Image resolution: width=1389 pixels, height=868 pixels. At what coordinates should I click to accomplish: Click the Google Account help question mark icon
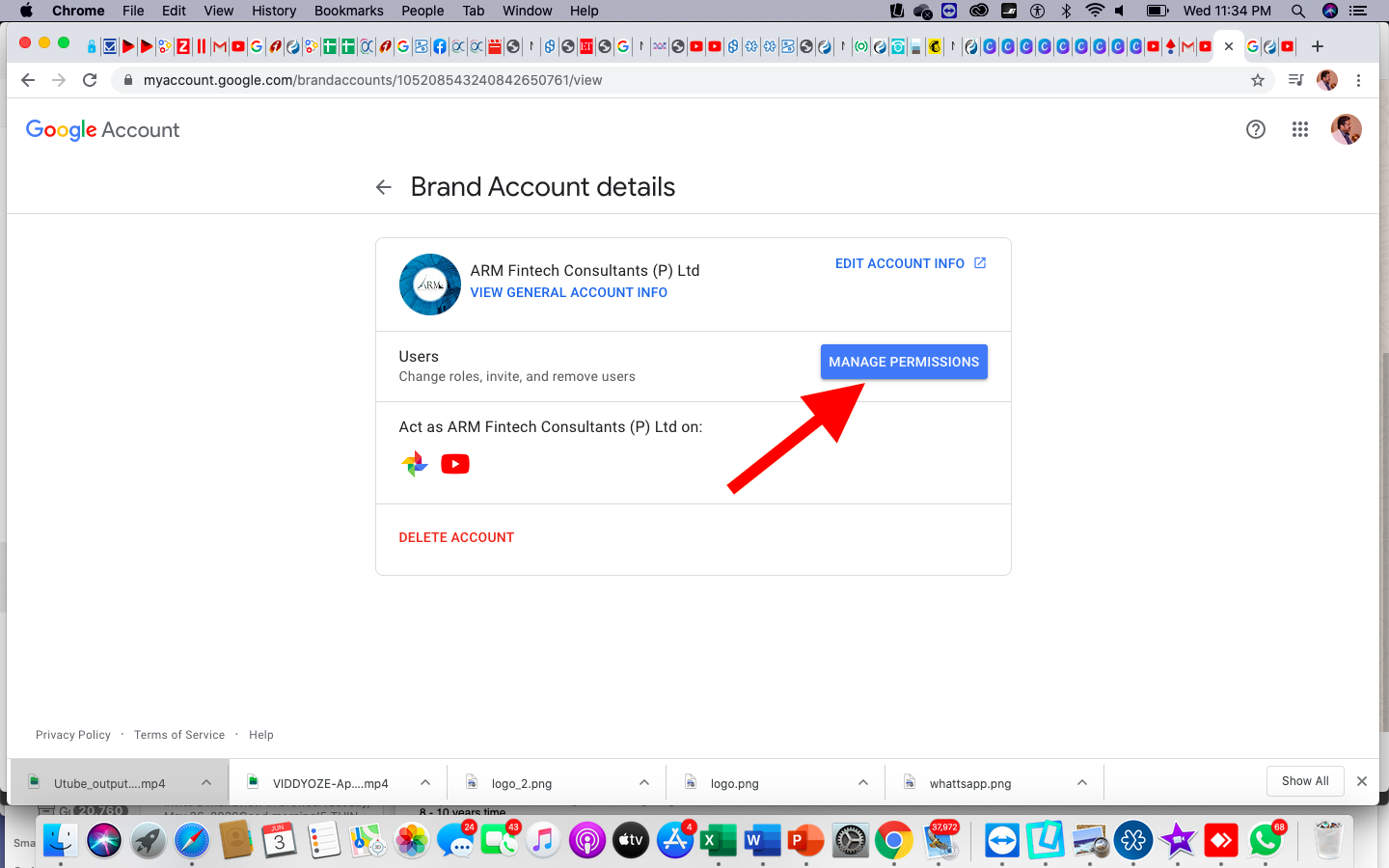(x=1256, y=129)
